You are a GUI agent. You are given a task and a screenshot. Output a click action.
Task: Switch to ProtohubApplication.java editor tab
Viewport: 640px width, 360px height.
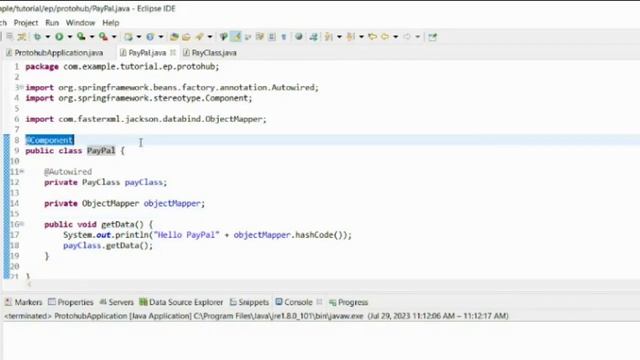coord(55,53)
